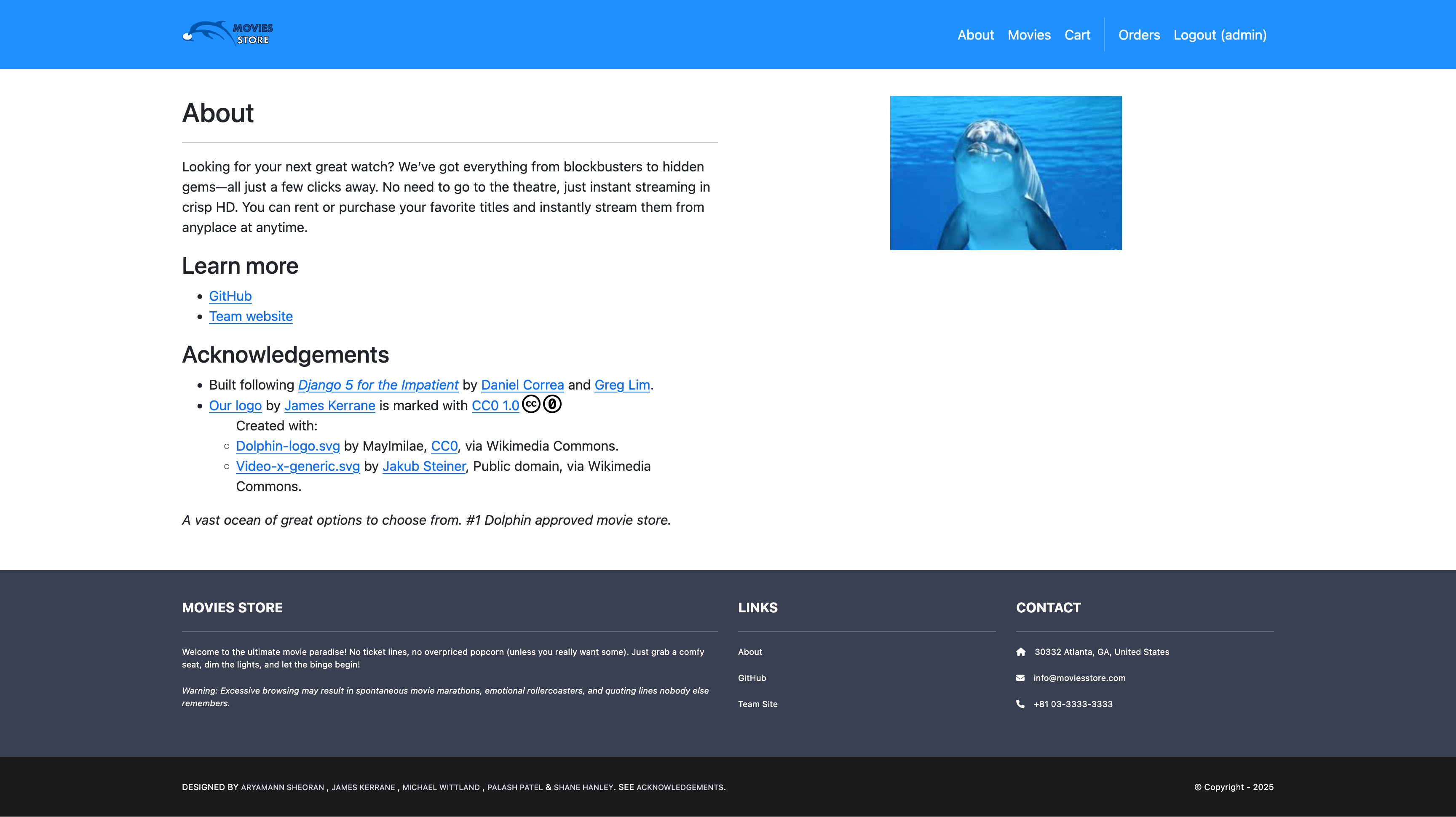
Task: Click the phone icon in footer contact section
Action: [x=1020, y=704]
